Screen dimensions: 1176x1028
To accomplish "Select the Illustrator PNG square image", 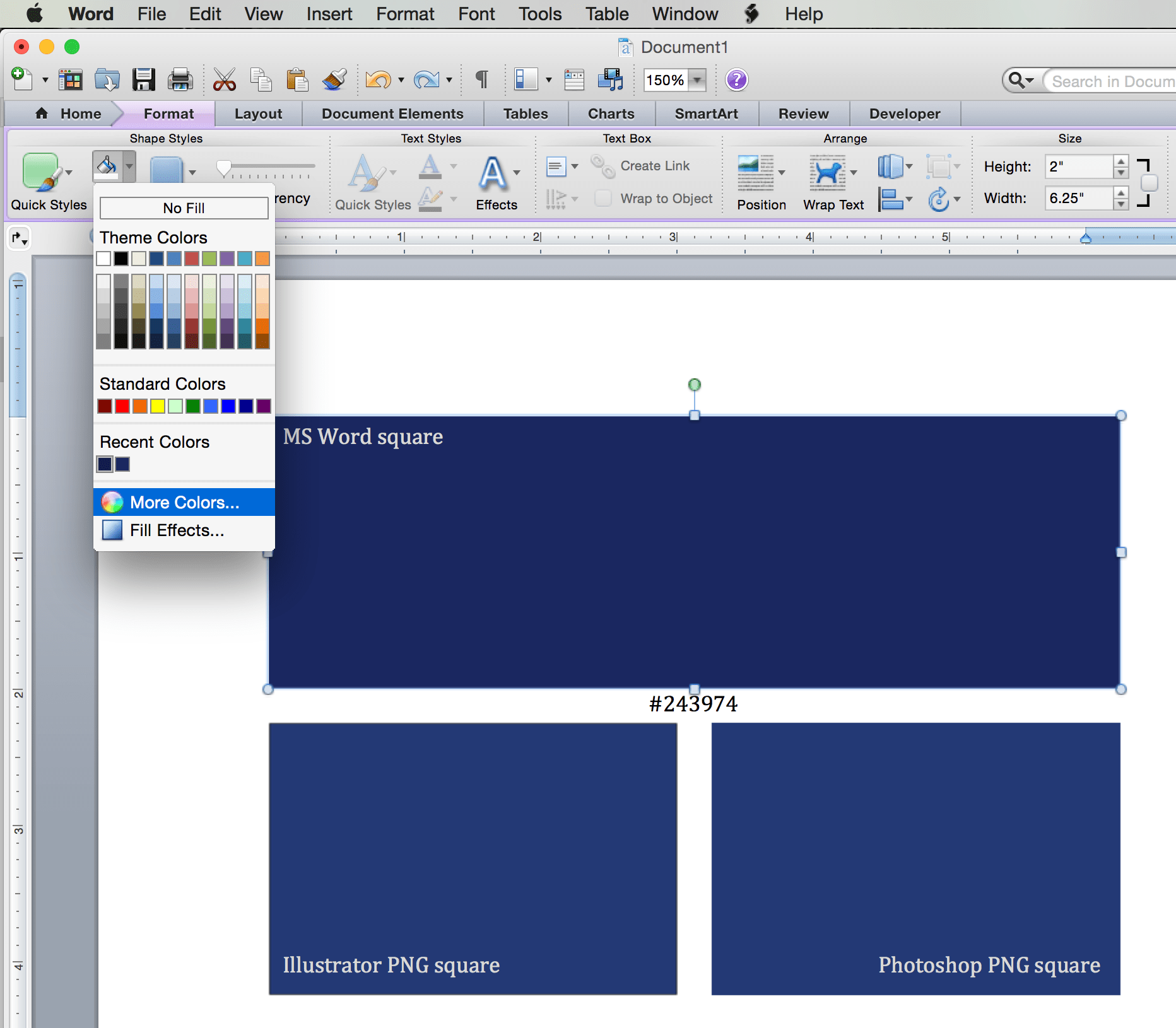I will tap(473, 859).
